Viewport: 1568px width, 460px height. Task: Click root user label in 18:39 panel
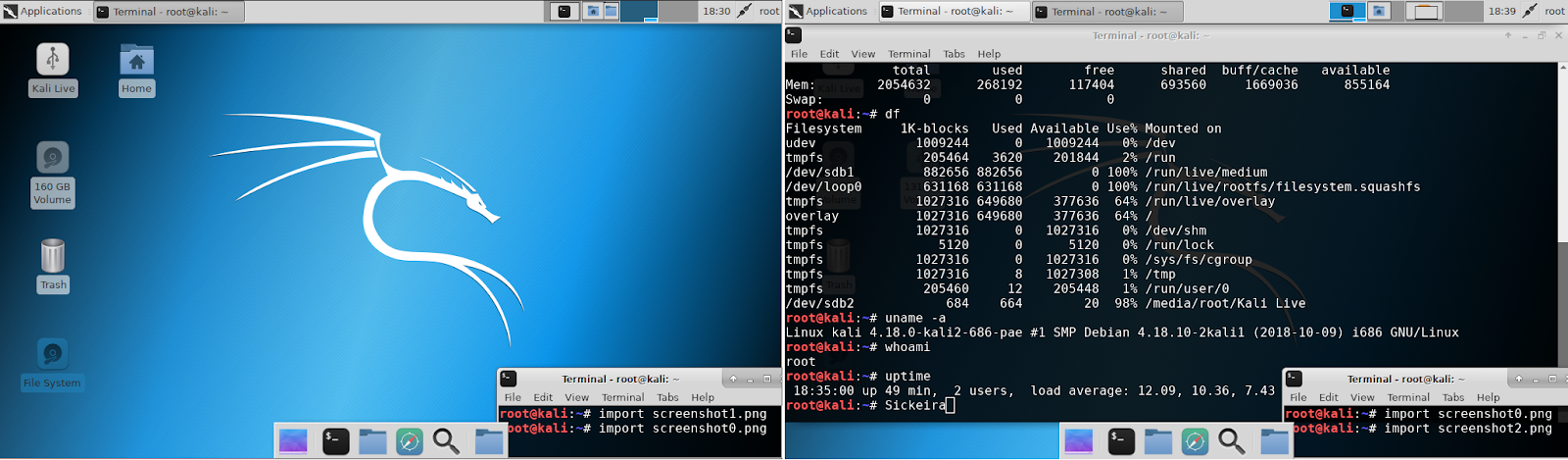pos(1554,11)
